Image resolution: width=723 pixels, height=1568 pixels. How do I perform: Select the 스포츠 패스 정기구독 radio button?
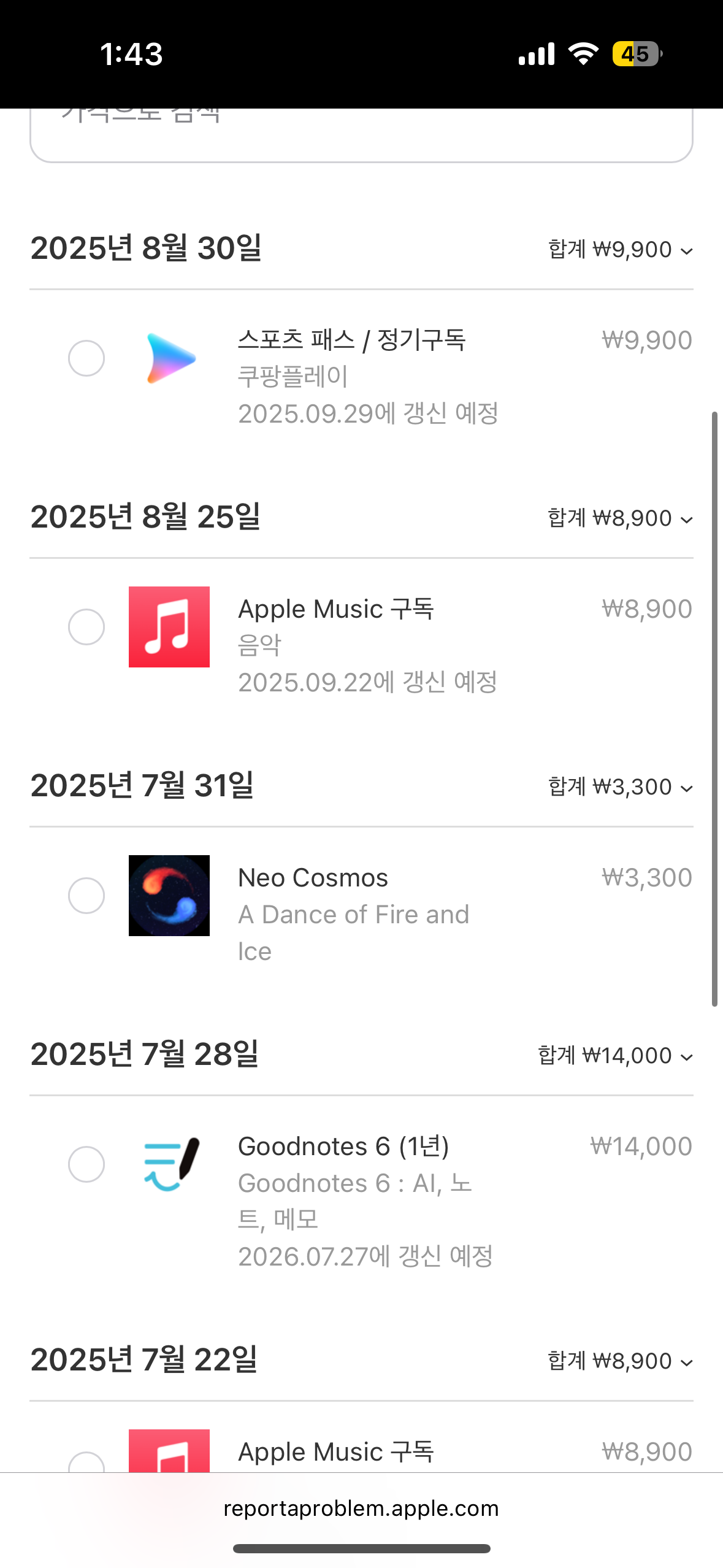86,358
